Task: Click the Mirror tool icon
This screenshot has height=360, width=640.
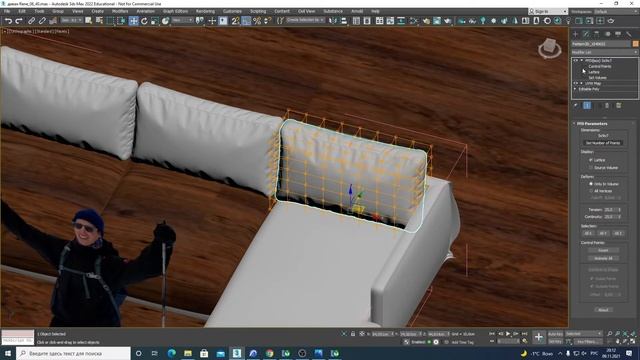Action: [x=333, y=20]
